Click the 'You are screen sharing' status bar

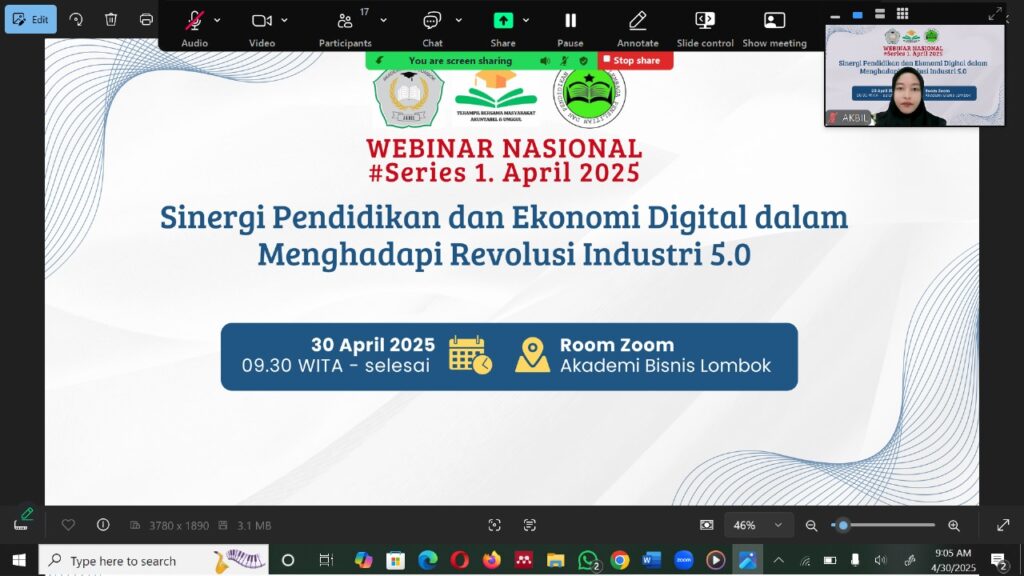tap(460, 61)
